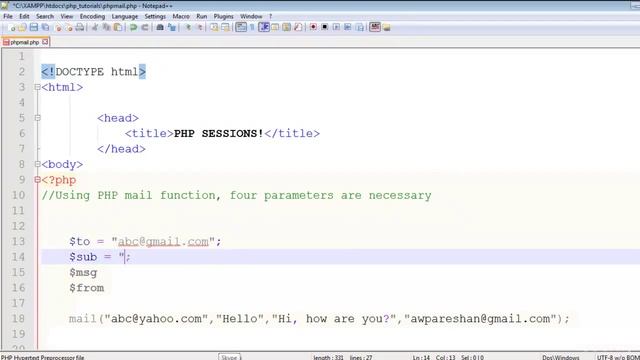Click the Paste clipboard icon
The height and width of the screenshot is (360, 640).
118,27
